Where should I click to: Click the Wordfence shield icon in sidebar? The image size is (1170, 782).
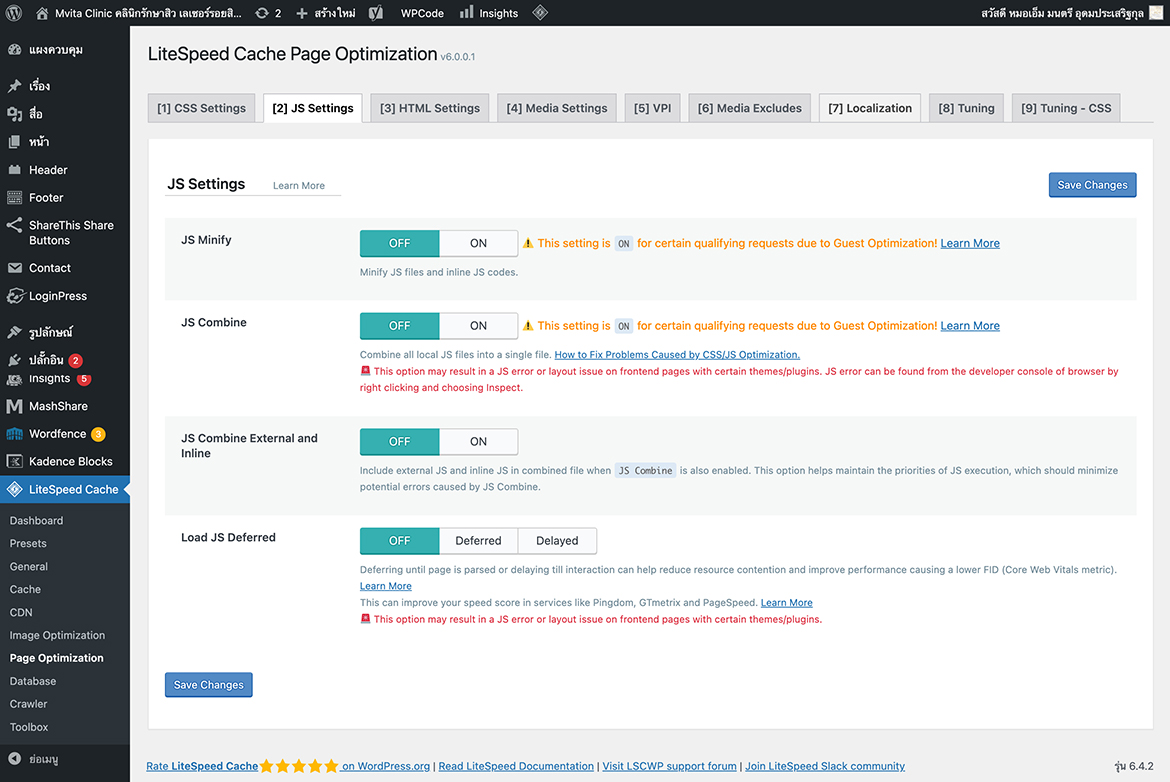14,434
